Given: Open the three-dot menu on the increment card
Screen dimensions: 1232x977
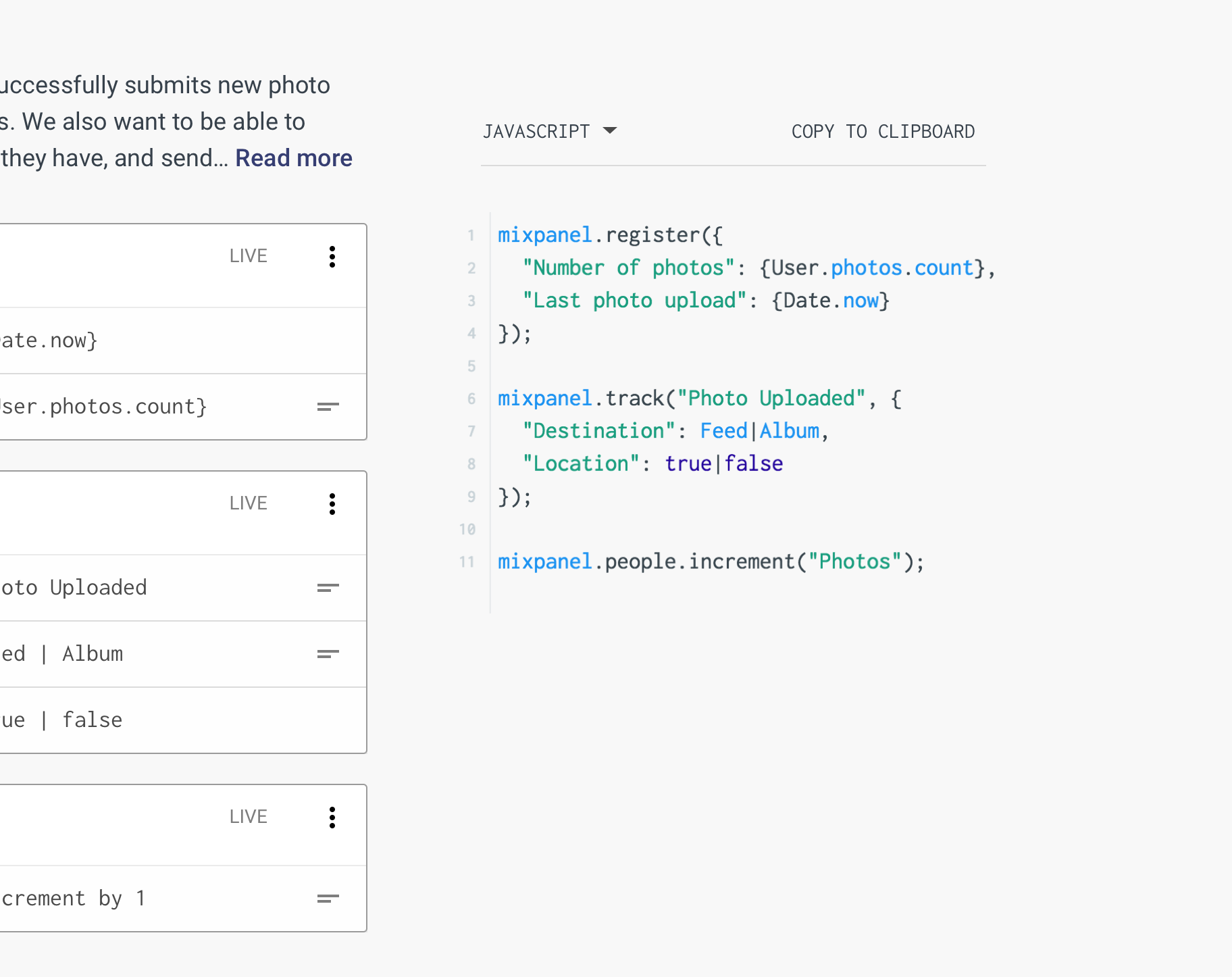Looking at the screenshot, I should click(x=332, y=818).
